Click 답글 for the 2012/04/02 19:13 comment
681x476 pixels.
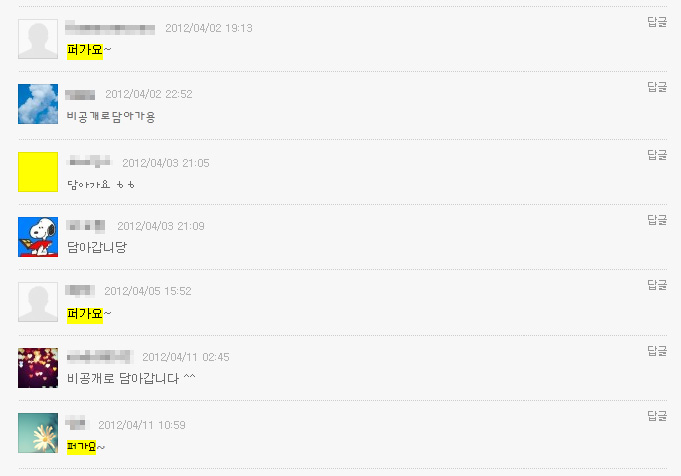click(x=657, y=22)
